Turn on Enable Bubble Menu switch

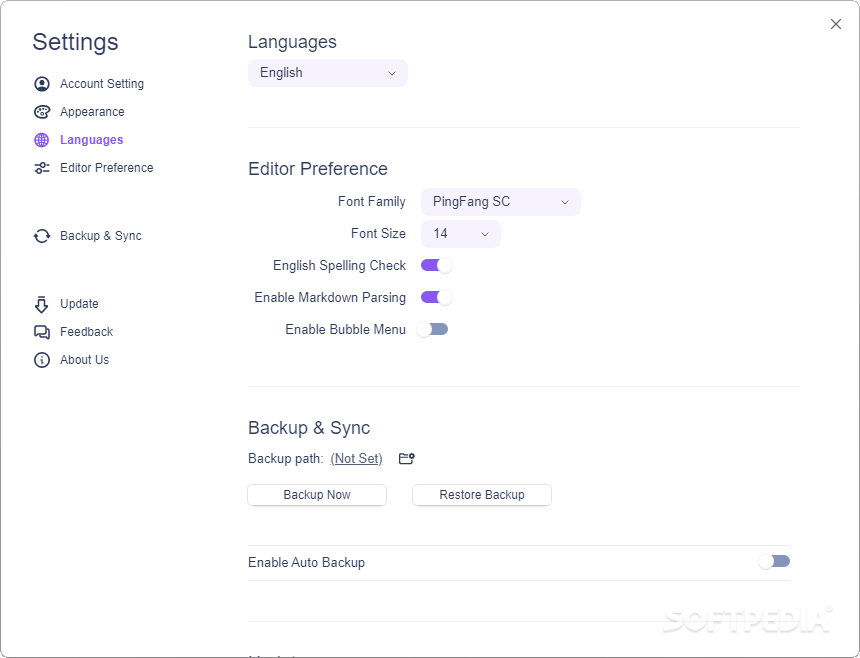(432, 329)
